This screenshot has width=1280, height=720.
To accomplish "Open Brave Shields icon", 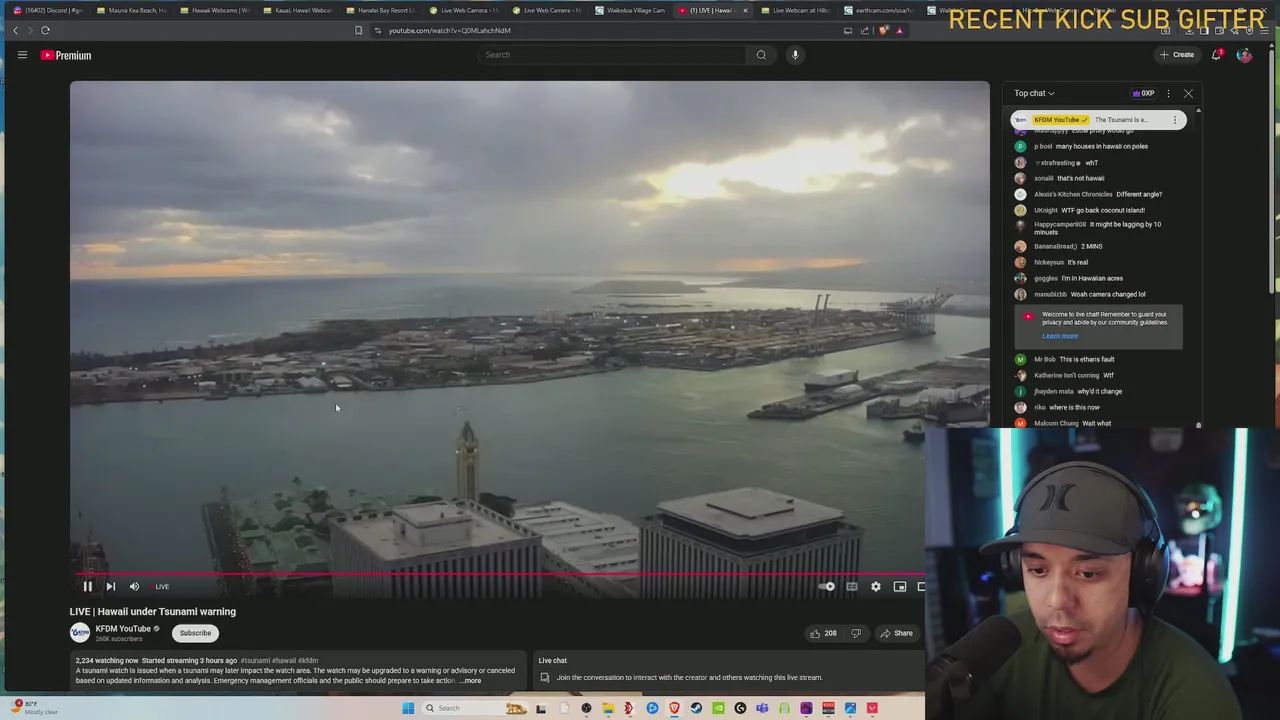I will [883, 30].
